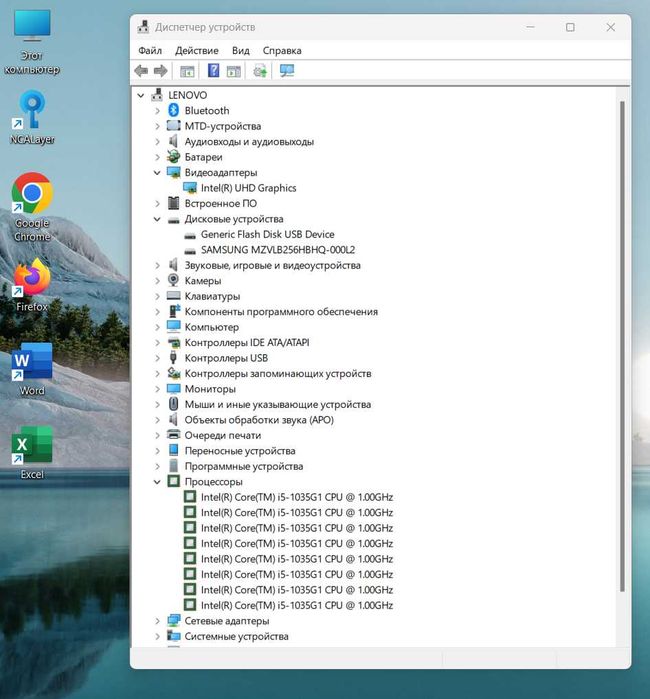
Task: Select the Компьютер category row
Action: 212,327
